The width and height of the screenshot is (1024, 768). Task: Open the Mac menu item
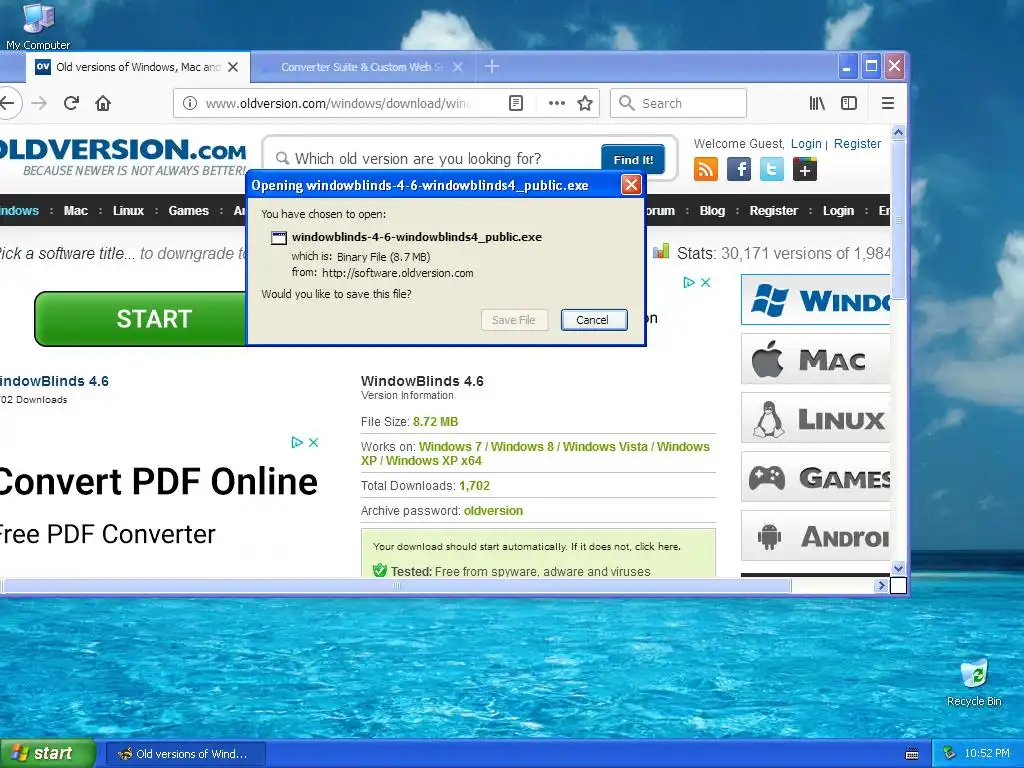[x=76, y=211]
